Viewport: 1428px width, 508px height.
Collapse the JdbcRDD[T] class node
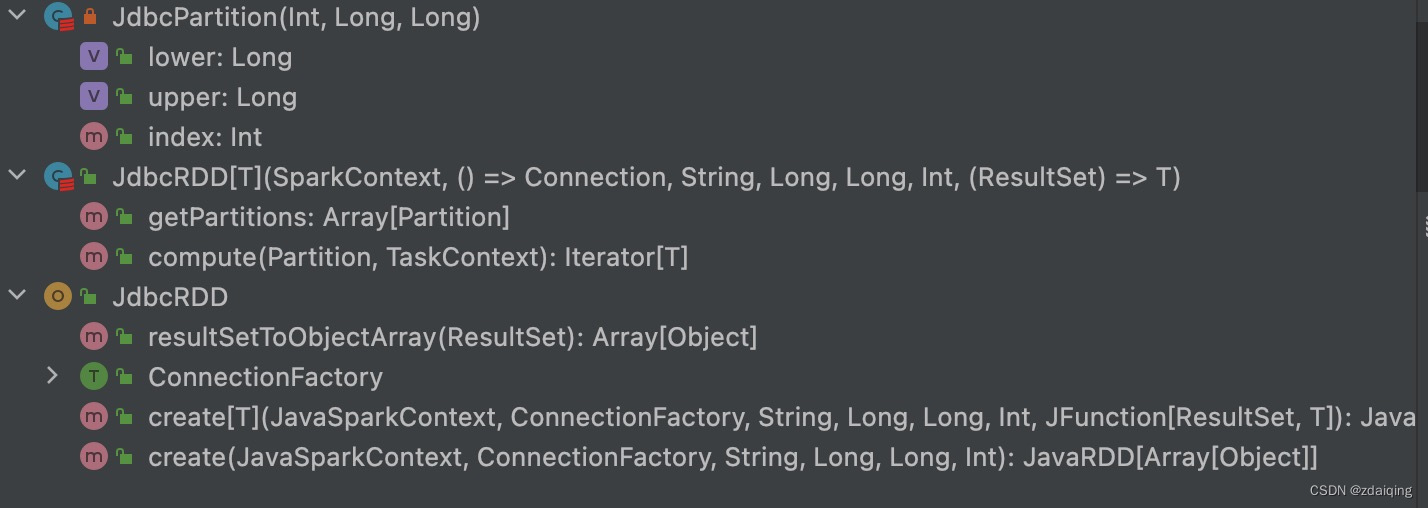click(x=17, y=177)
